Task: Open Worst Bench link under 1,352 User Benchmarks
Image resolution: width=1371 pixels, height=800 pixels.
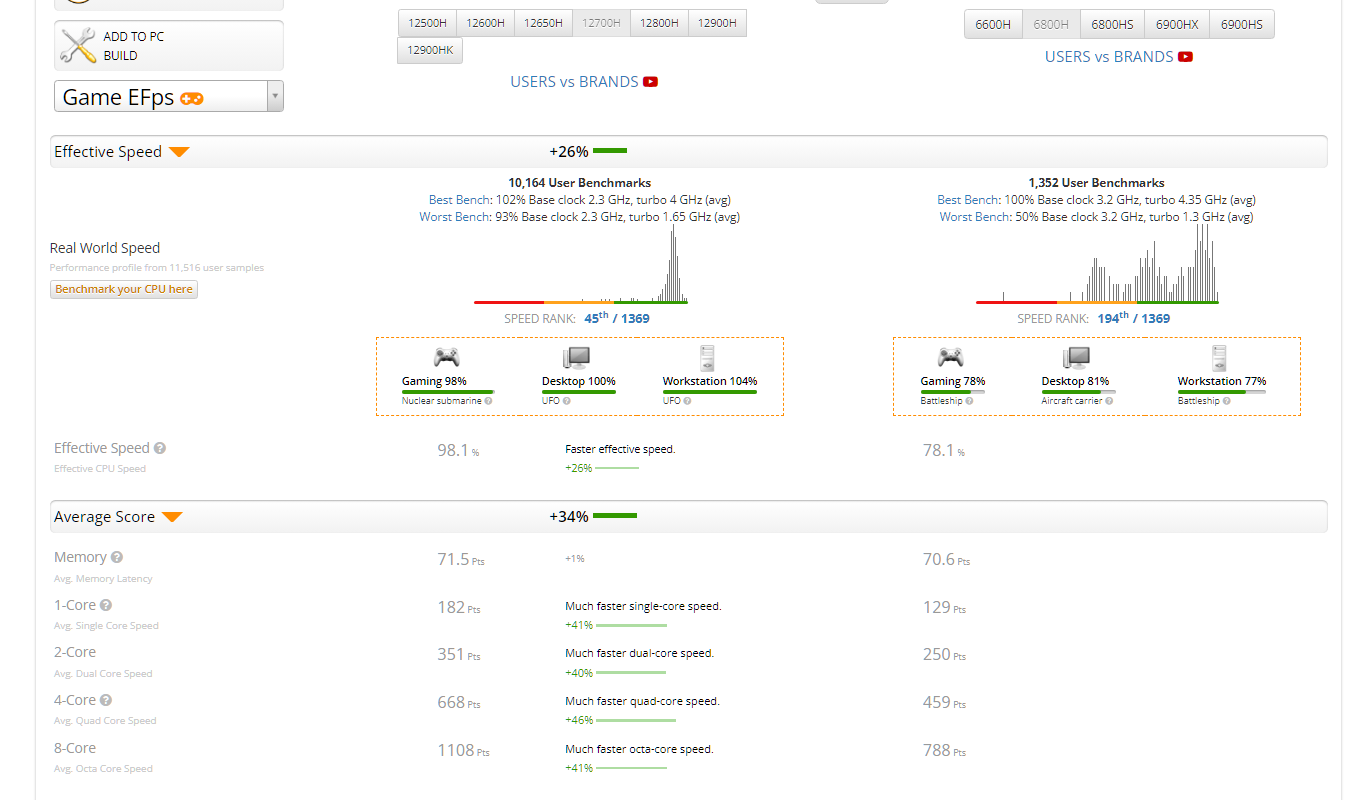Action: pyautogui.click(x=968, y=217)
